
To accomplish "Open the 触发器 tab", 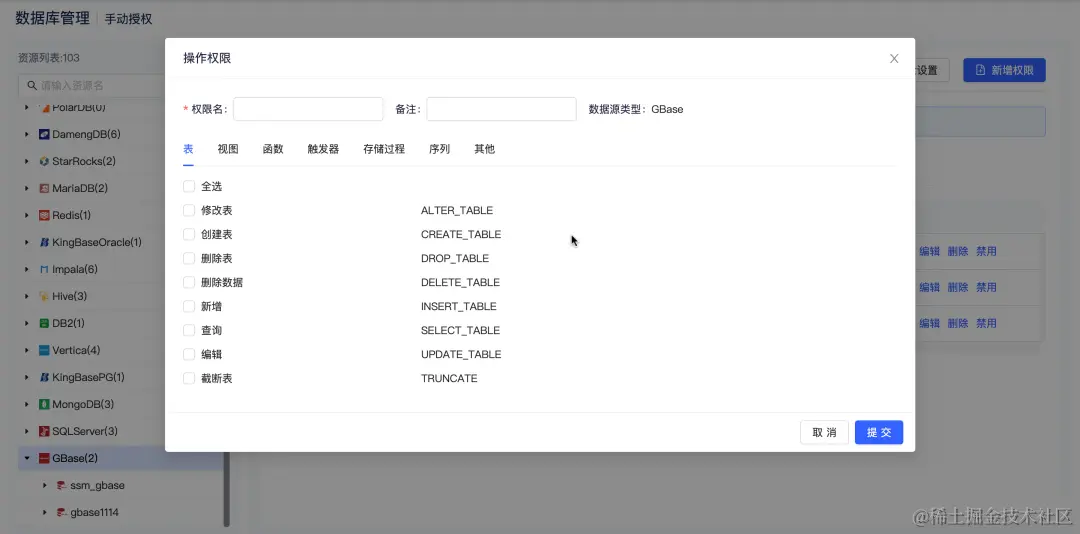I will click(323, 149).
